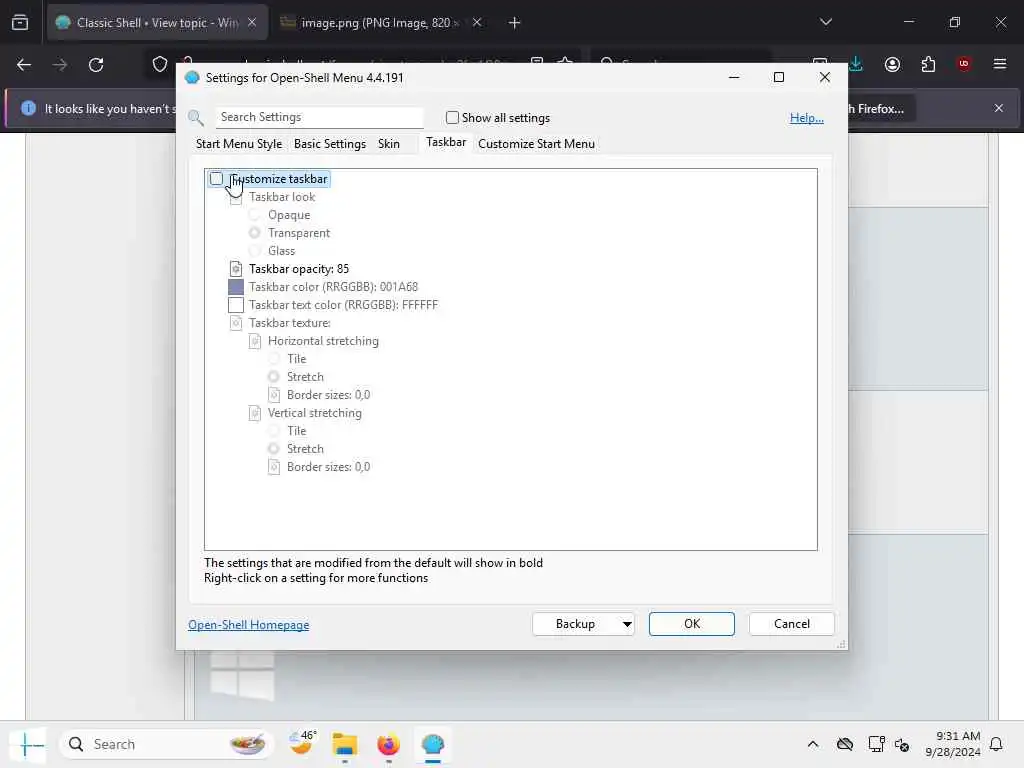The height and width of the screenshot is (768, 1024).
Task: Select the Opaque taskbar look option
Action: click(255, 215)
